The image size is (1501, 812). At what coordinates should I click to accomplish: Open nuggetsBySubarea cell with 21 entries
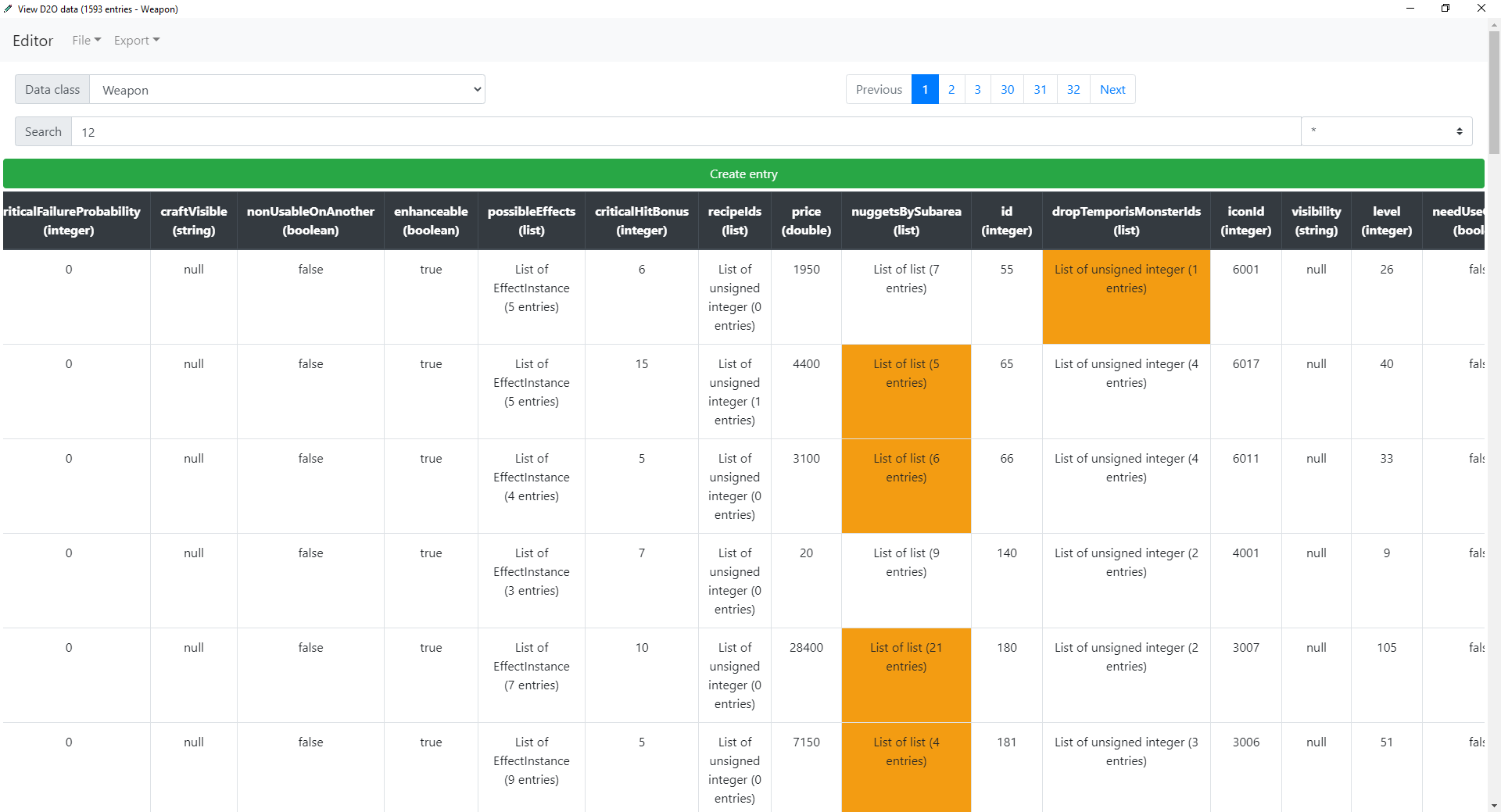(906, 675)
